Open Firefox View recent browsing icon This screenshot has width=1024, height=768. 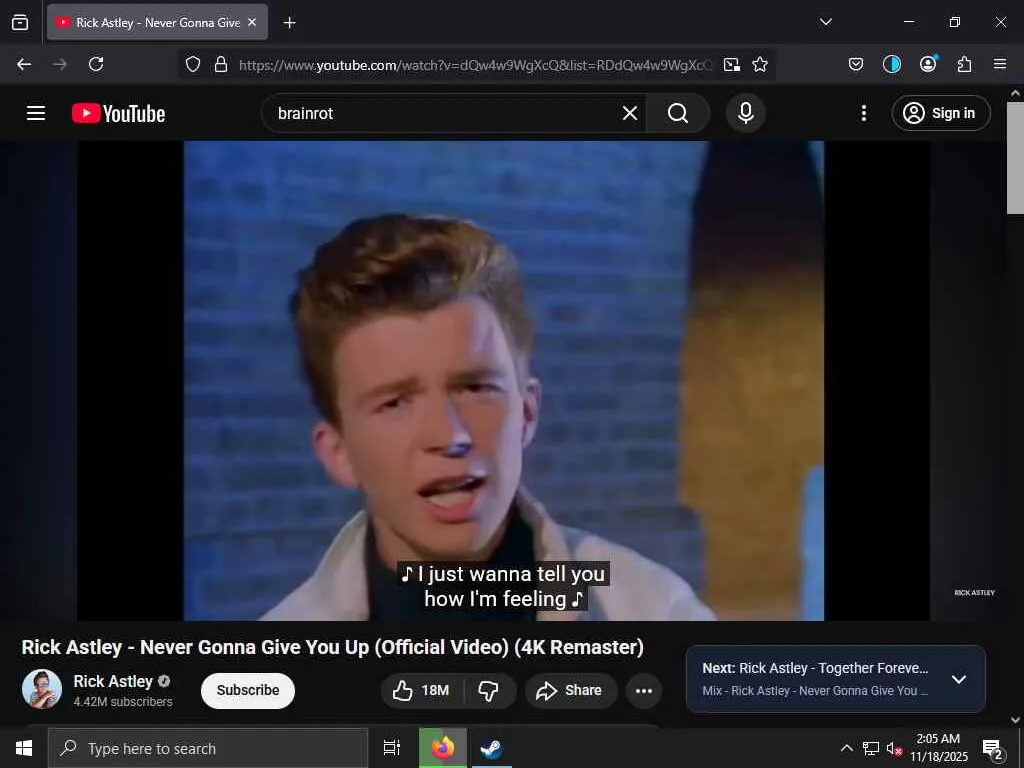pos(20,23)
